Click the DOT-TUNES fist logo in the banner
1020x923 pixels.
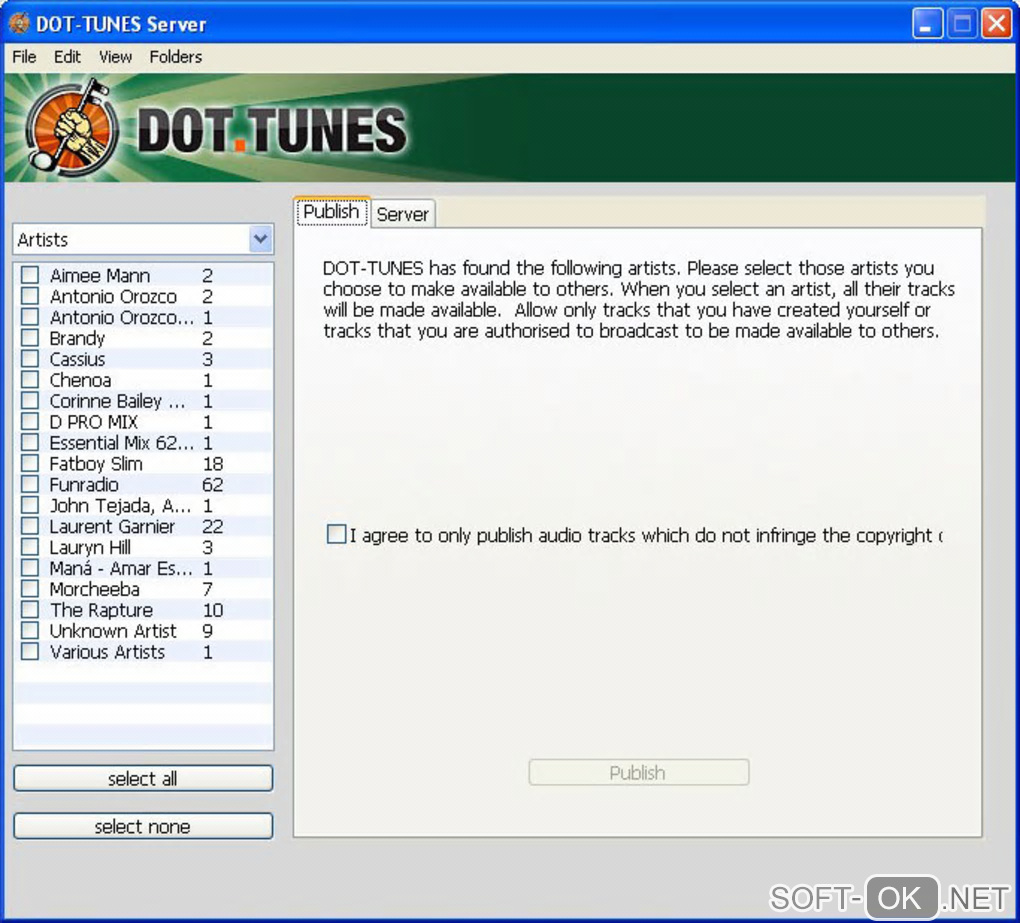click(70, 127)
